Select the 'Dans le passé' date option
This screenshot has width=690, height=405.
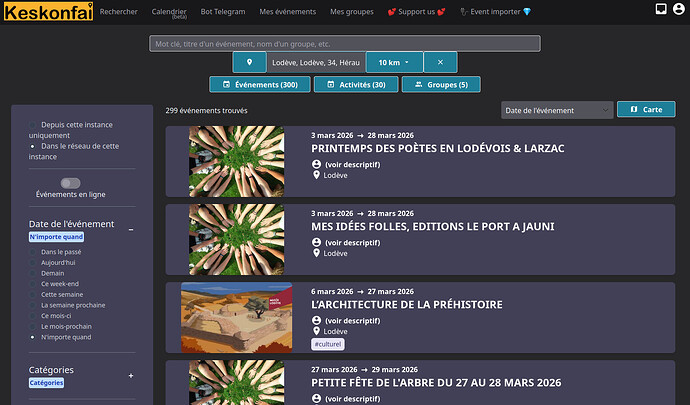pos(32,252)
